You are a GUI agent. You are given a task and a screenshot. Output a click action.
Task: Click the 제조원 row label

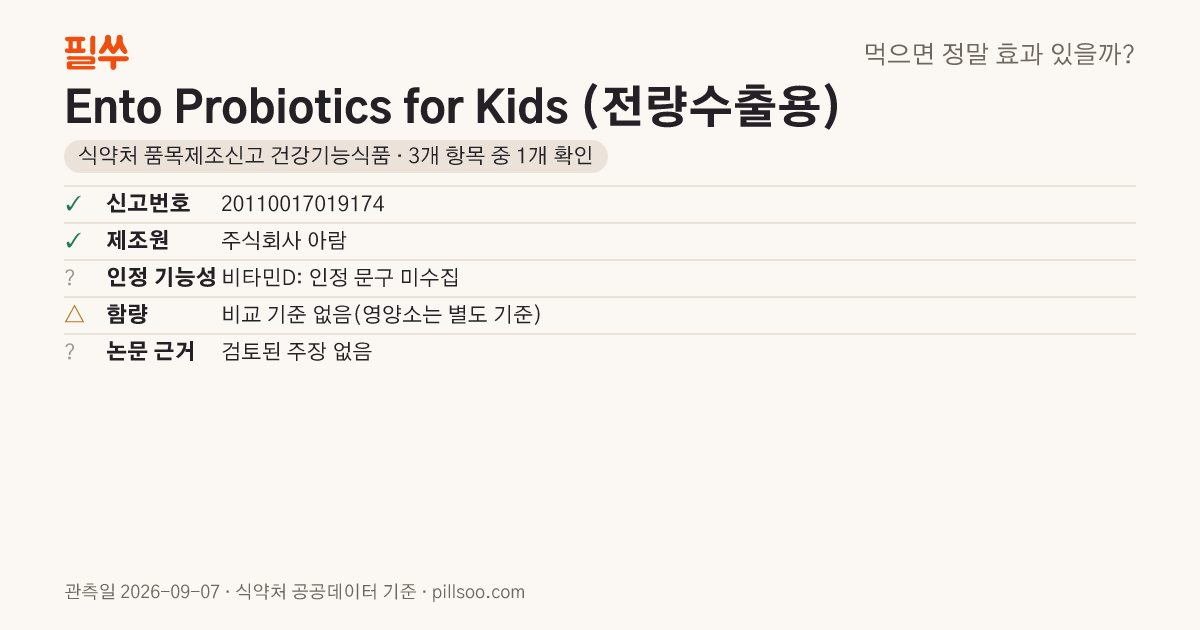(138, 241)
